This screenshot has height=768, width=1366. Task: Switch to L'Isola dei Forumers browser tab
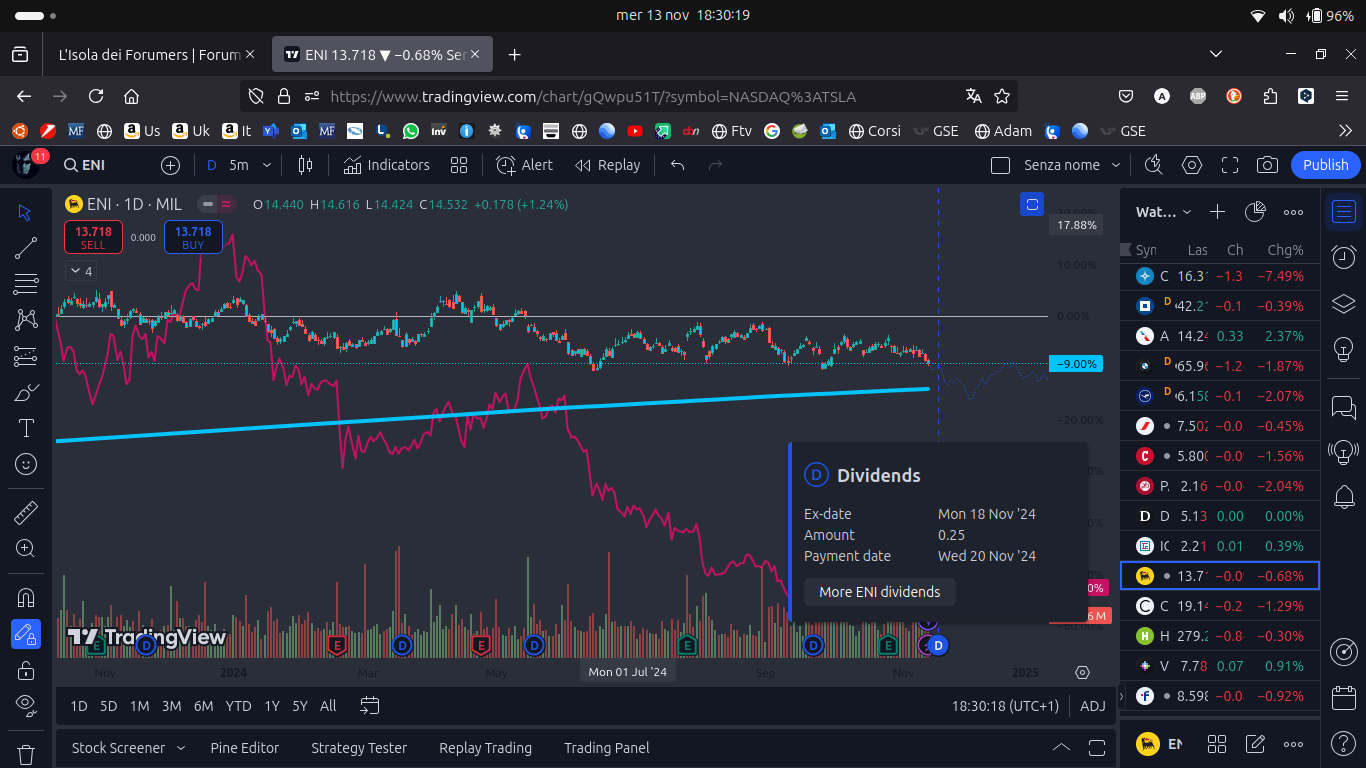(149, 55)
